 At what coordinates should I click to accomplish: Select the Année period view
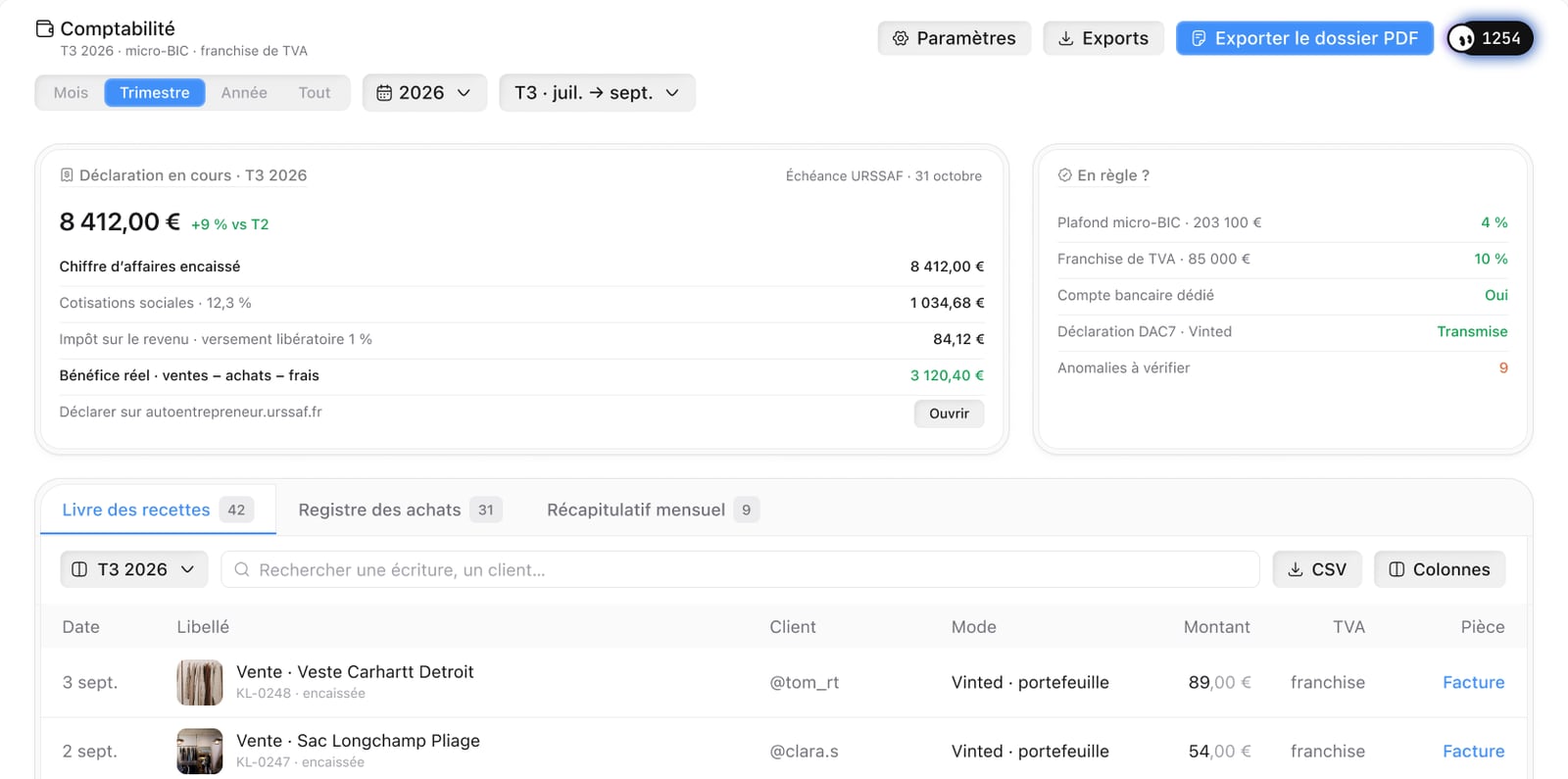click(x=244, y=93)
